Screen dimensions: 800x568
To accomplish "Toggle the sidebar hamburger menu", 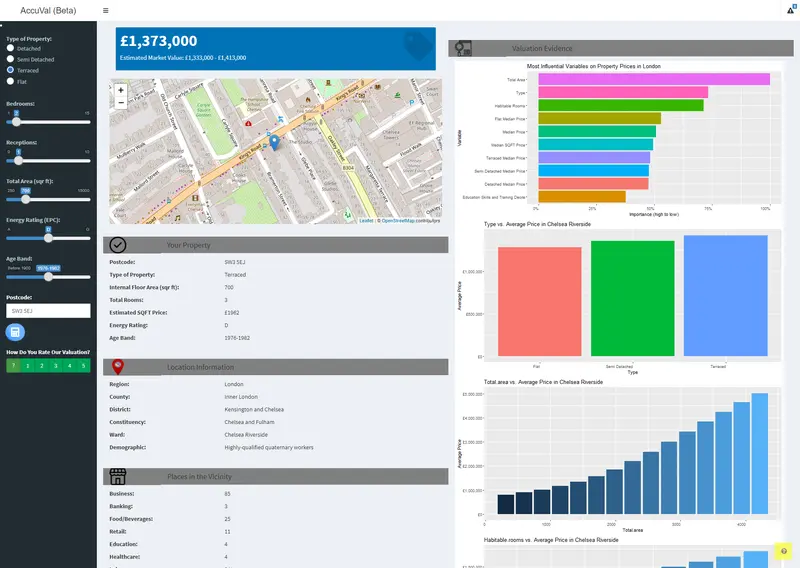I will point(106,10).
